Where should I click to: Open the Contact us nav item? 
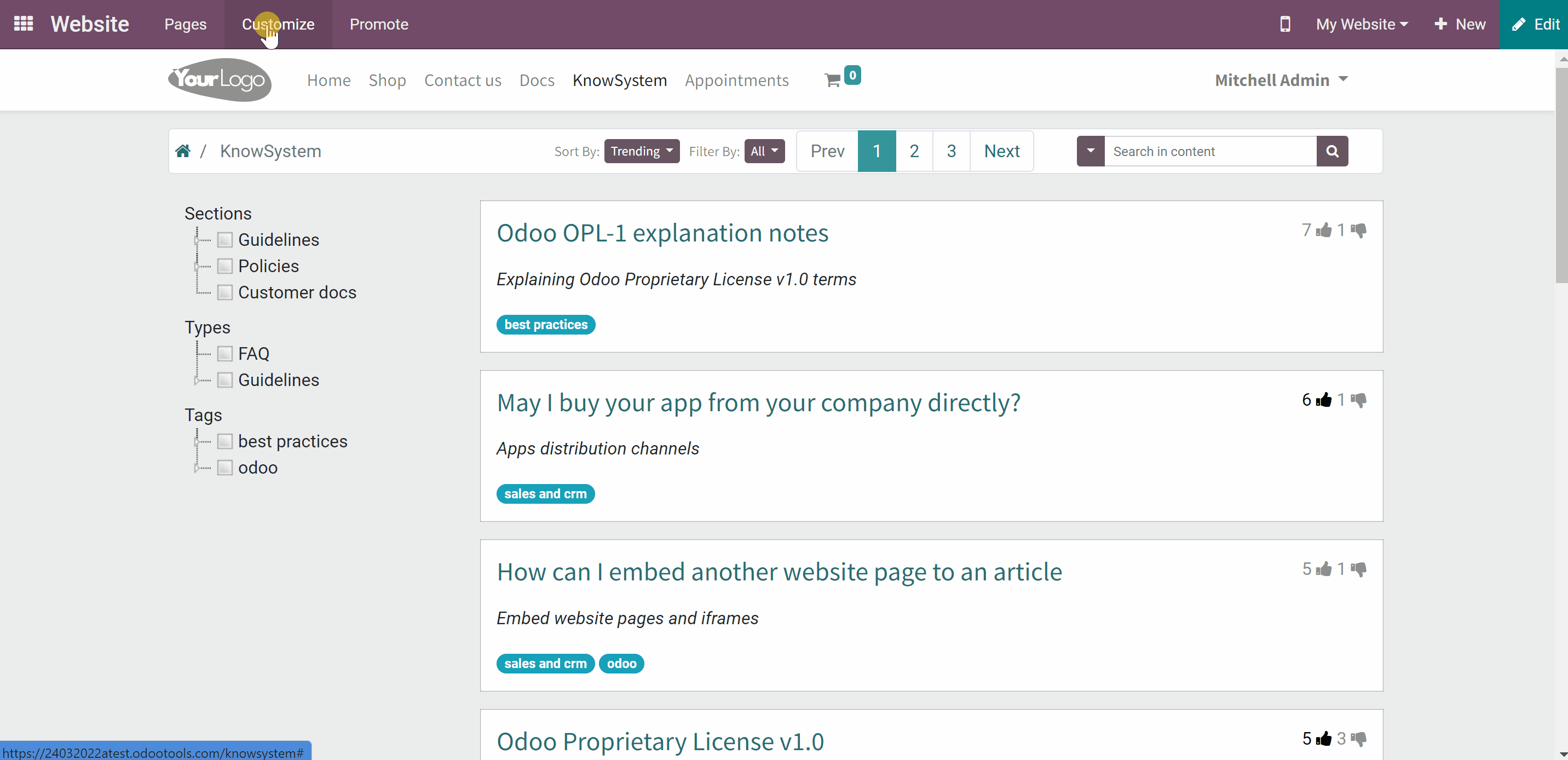(x=463, y=80)
